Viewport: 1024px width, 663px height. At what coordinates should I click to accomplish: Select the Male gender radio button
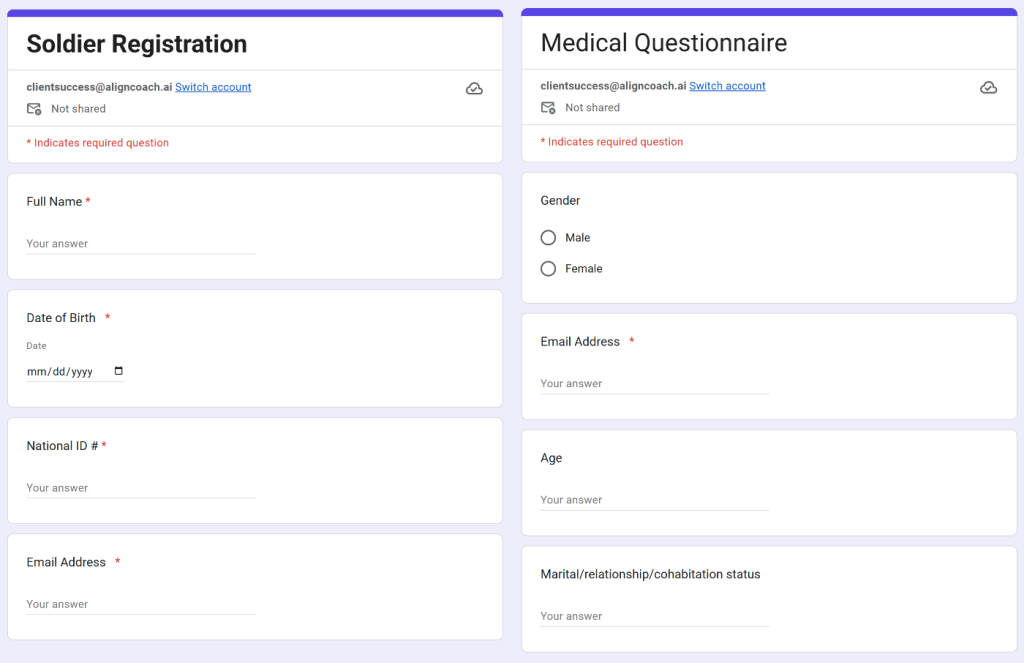(x=548, y=238)
